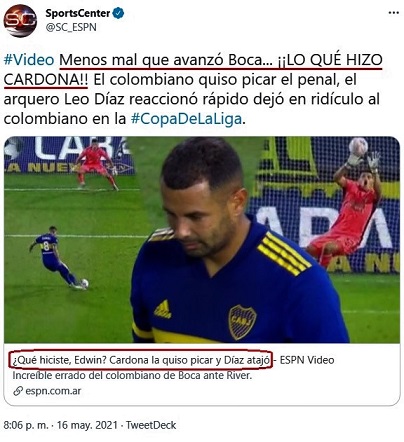Click the chain link icon beside espn.com.ar
The image size is (404, 442).
[18, 391]
